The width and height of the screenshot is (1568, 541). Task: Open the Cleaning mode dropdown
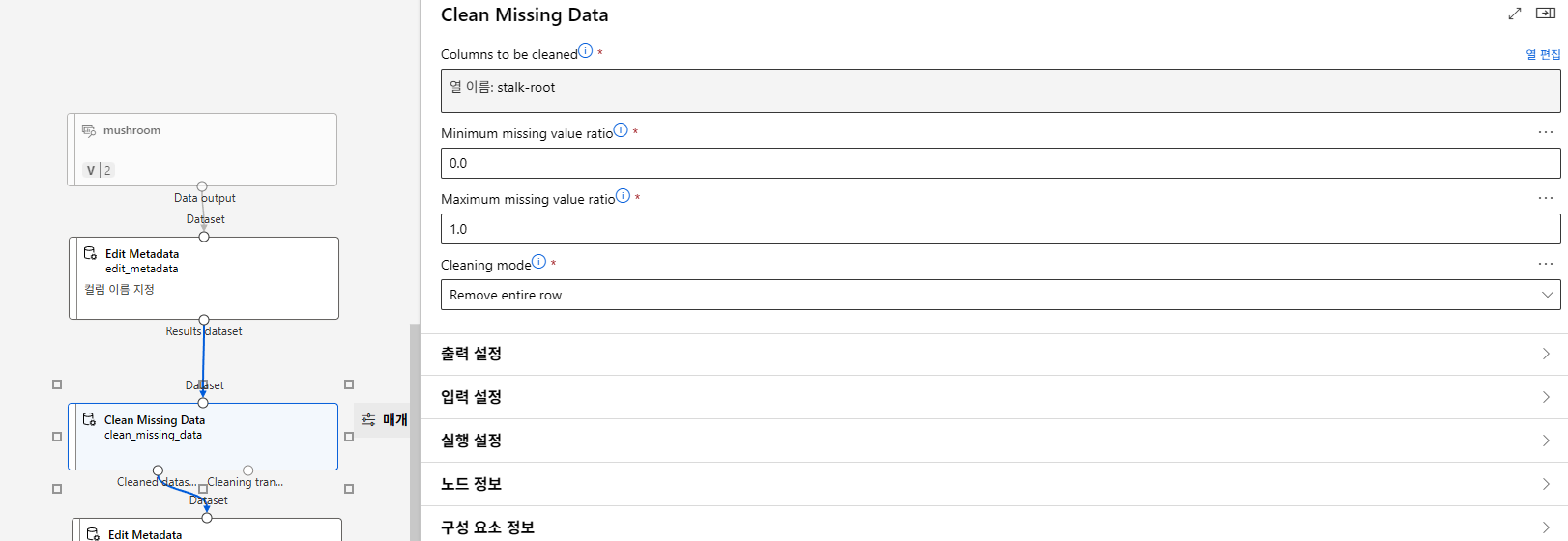pyautogui.click(x=1000, y=295)
